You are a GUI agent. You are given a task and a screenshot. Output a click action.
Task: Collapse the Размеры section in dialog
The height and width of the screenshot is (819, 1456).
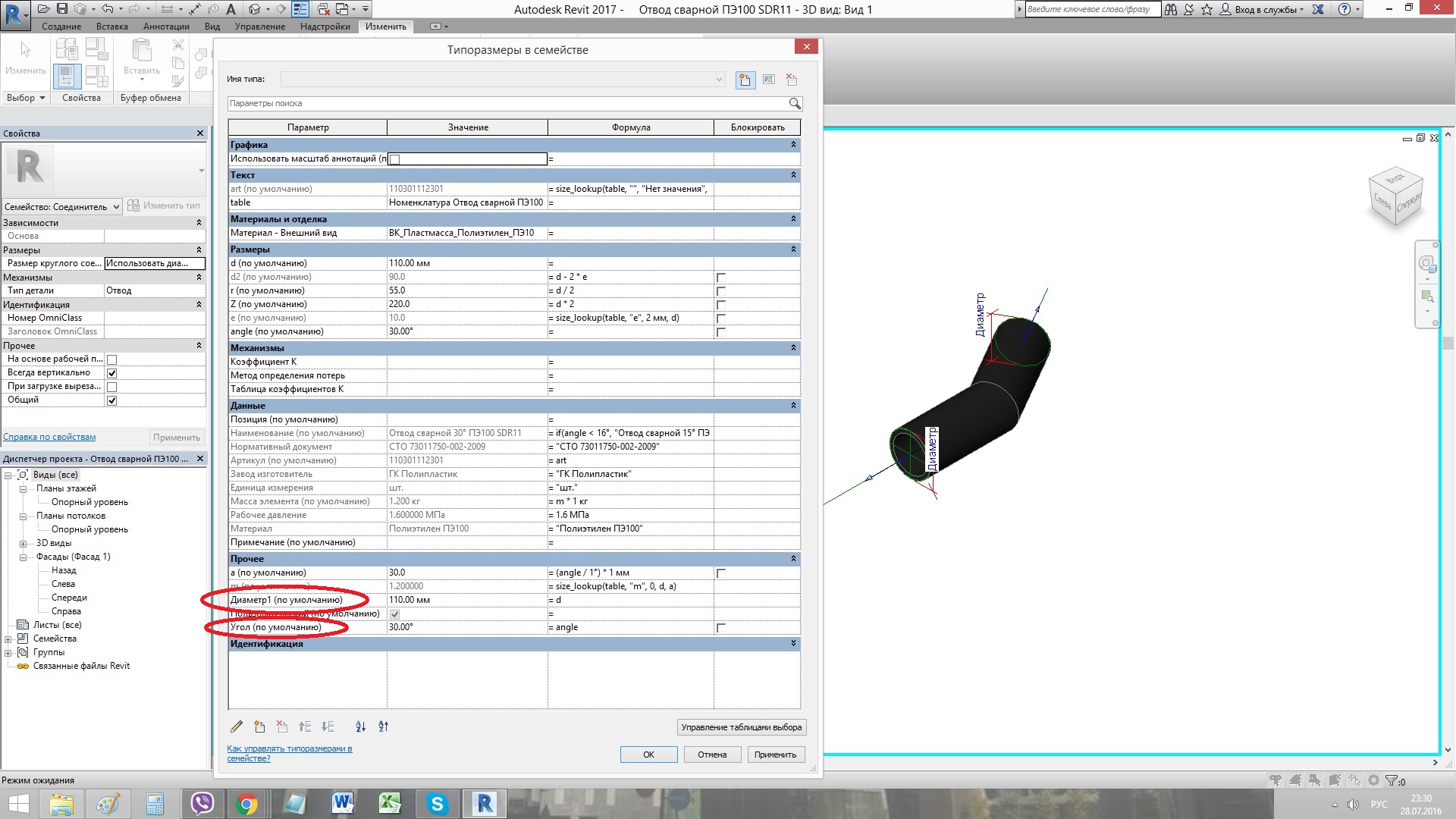793,249
